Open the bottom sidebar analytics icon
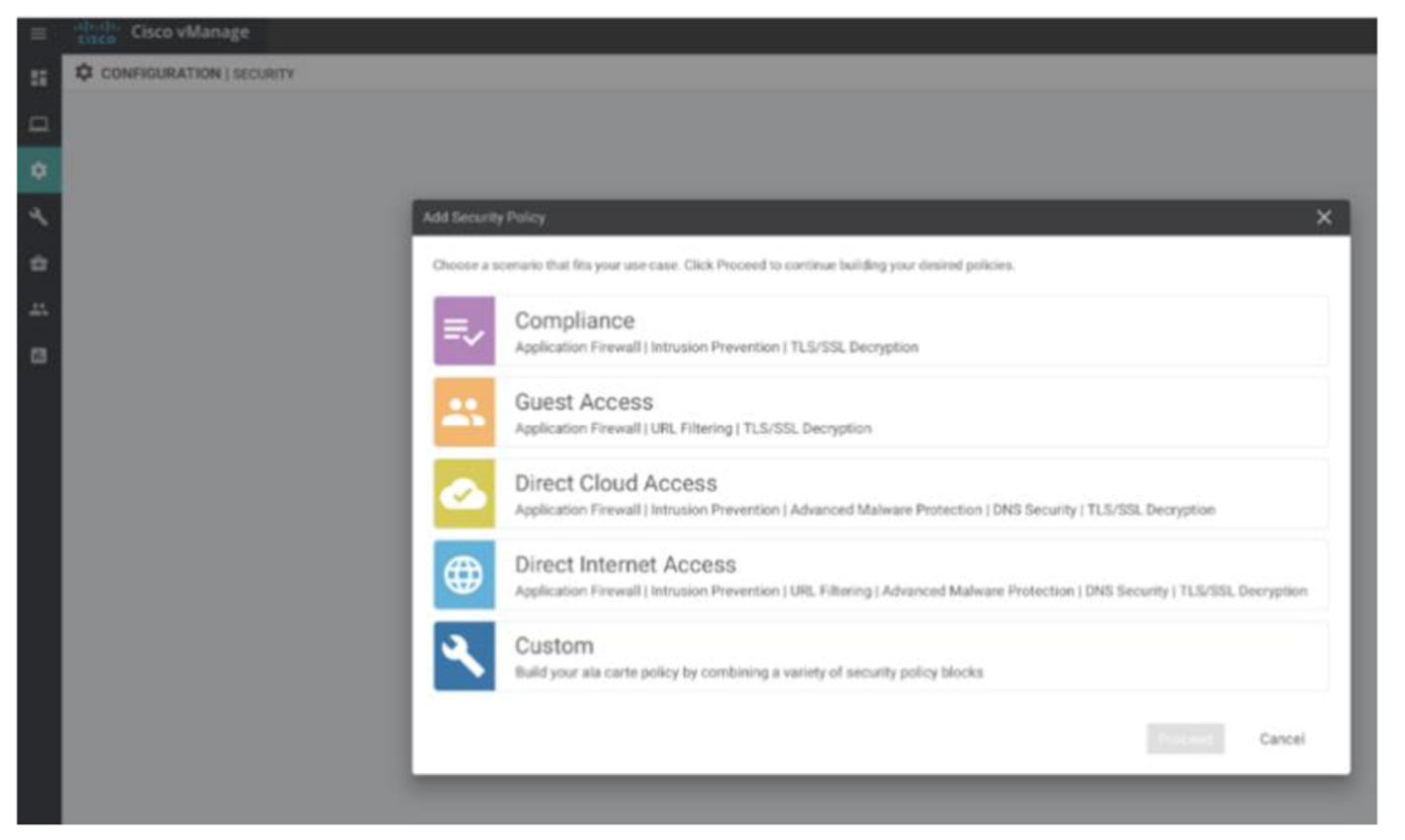Image resolution: width=1405 pixels, height=840 pixels. click(x=38, y=356)
